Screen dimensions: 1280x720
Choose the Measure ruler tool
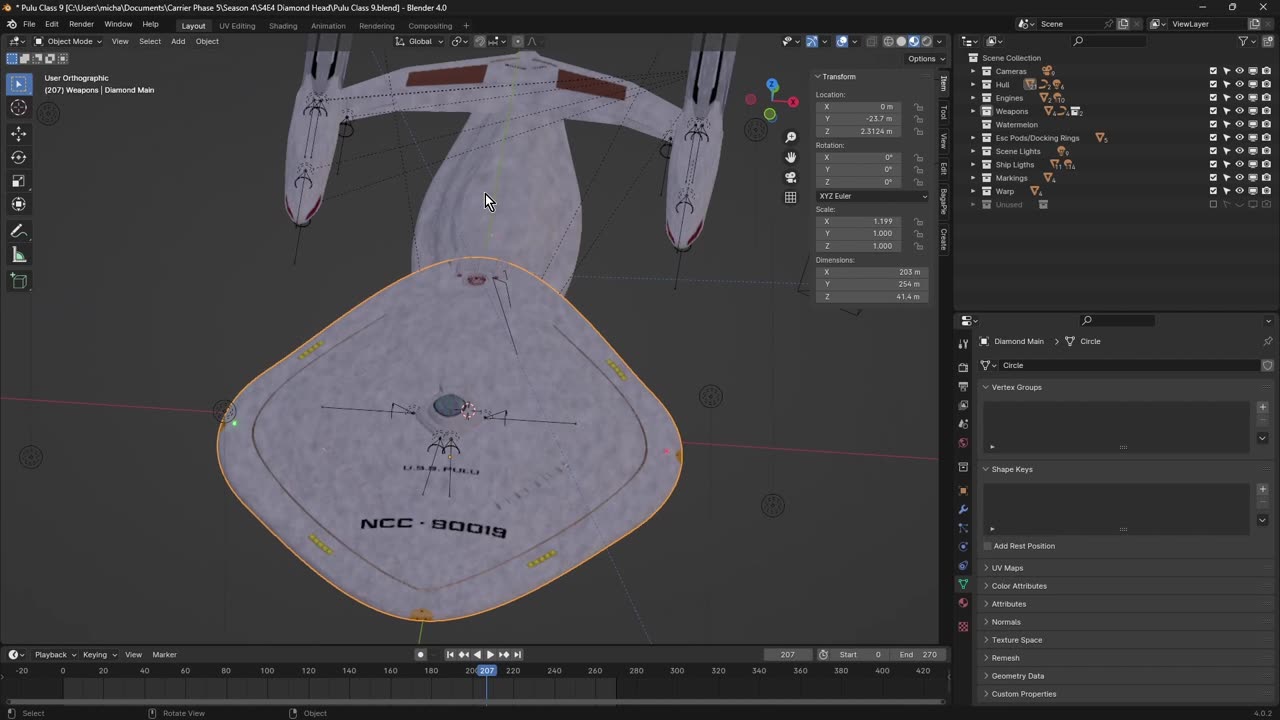click(19, 255)
